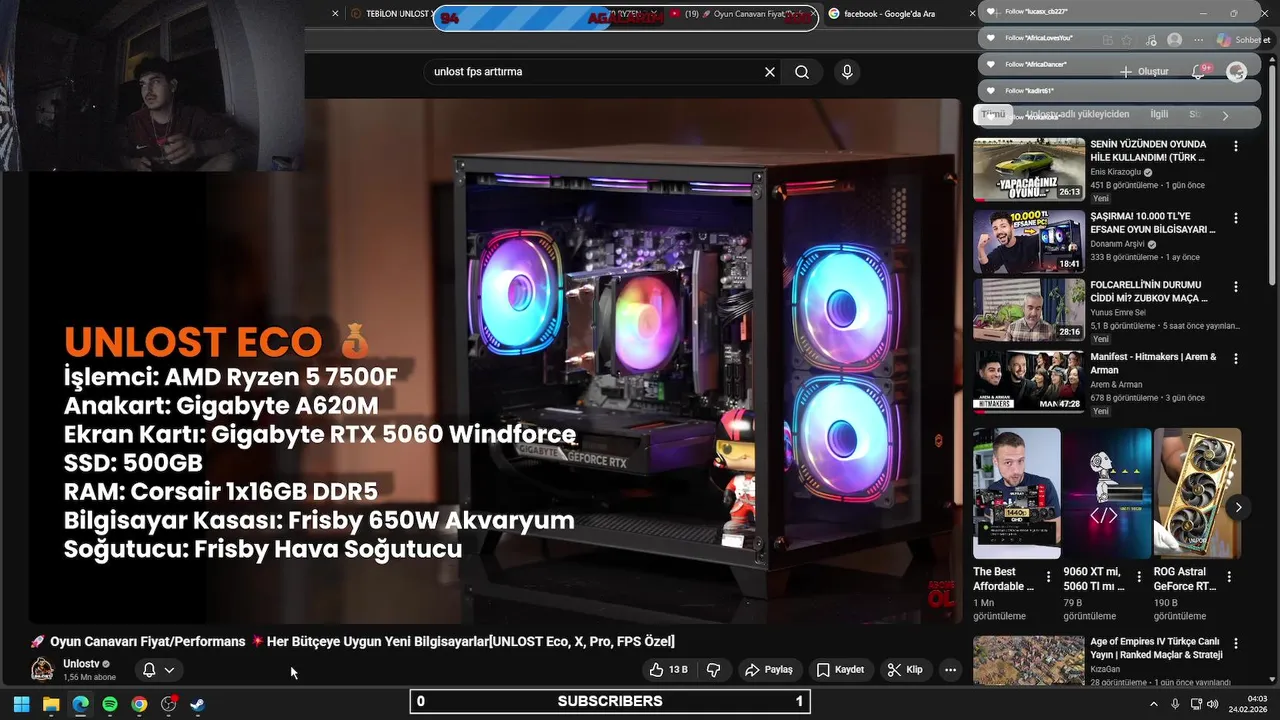1280x720 pixels.
Task: Like the video with 13 B likes
Action: pos(668,670)
